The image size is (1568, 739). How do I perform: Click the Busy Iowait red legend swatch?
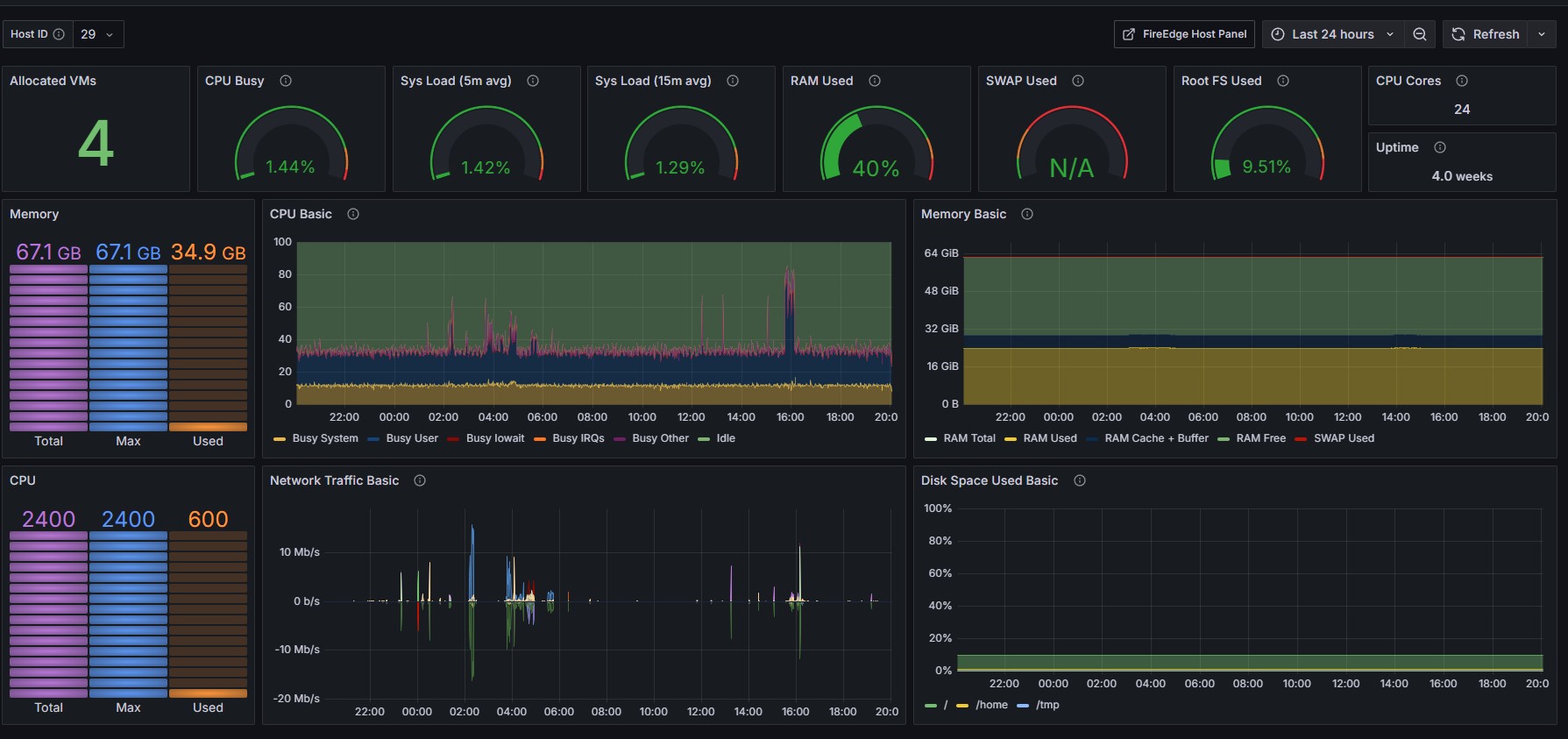(453, 438)
